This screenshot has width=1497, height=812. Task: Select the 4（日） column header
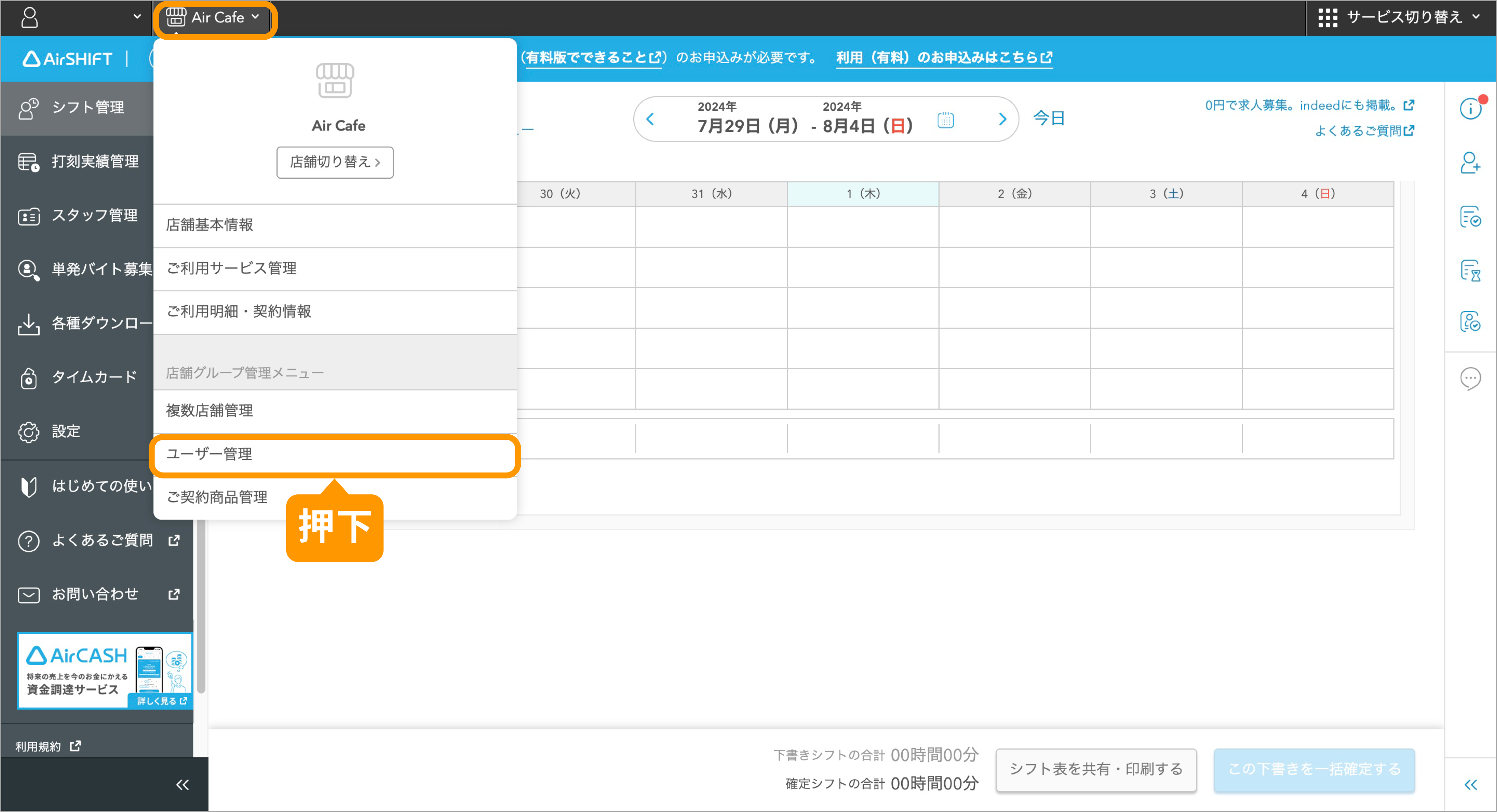pos(1318,194)
